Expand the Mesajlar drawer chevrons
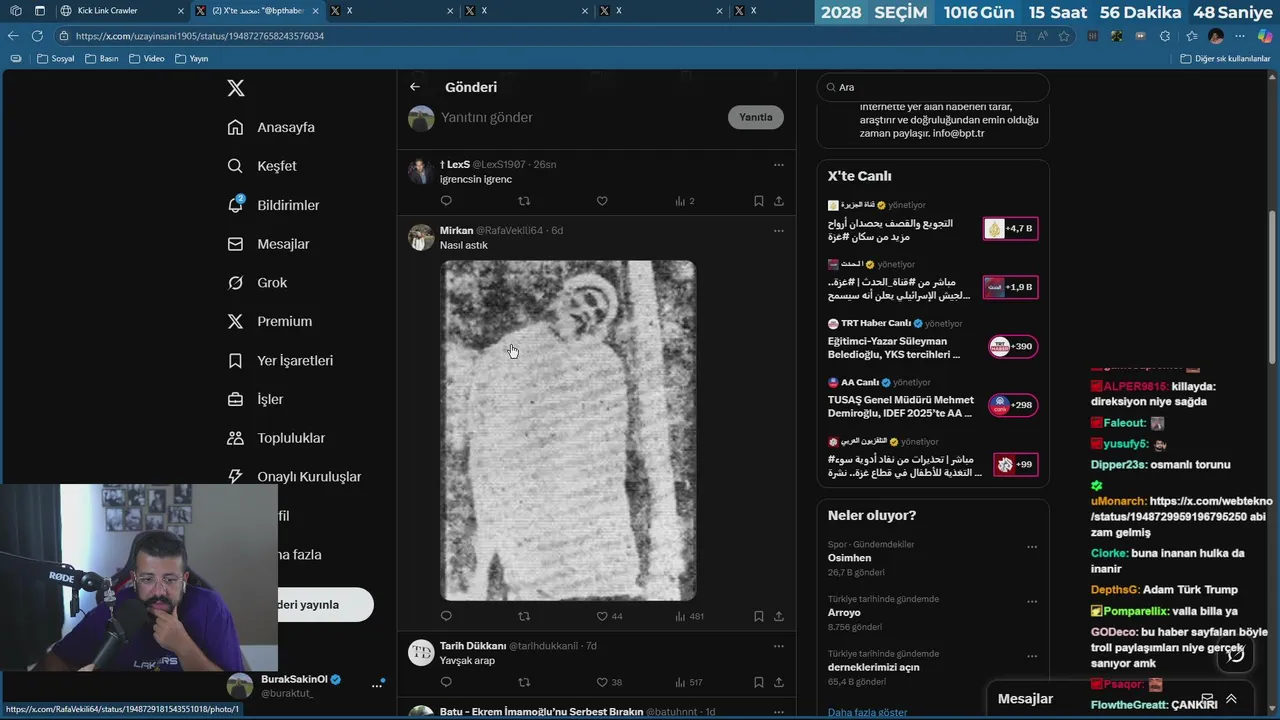This screenshot has height=720, width=1280. click(x=1231, y=699)
